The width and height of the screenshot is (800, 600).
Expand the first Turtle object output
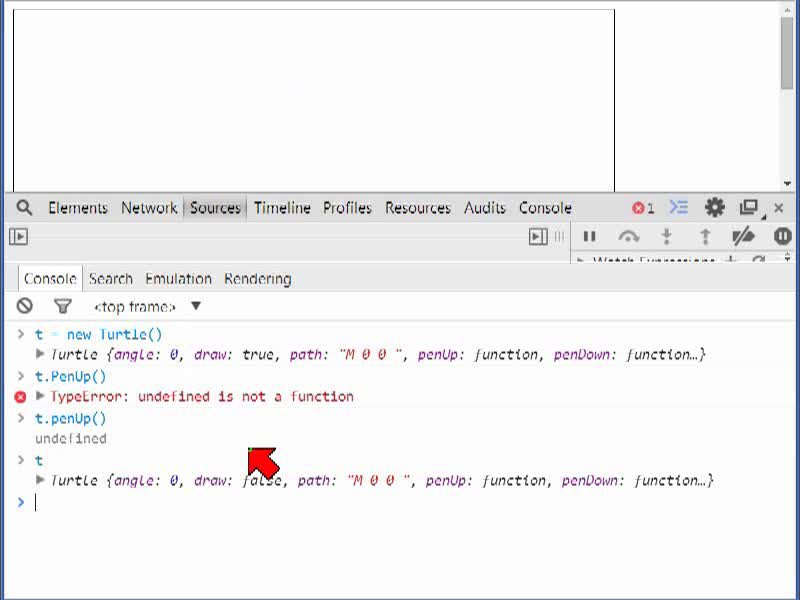point(40,353)
